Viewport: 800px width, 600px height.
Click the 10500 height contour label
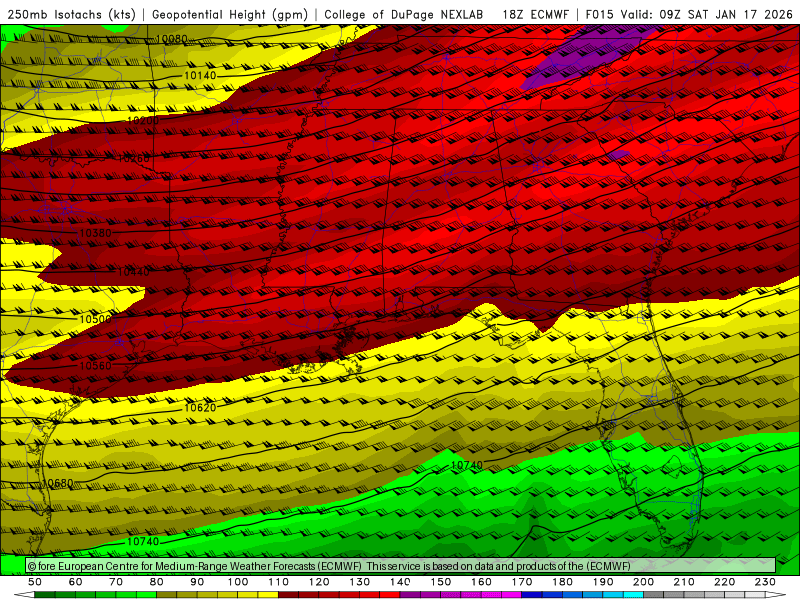click(95, 319)
